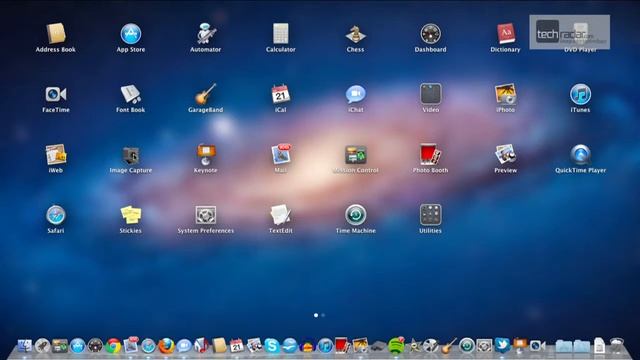The height and width of the screenshot is (360, 640).
Task: Open Spotify from the dock
Action: pyautogui.click(x=396, y=345)
